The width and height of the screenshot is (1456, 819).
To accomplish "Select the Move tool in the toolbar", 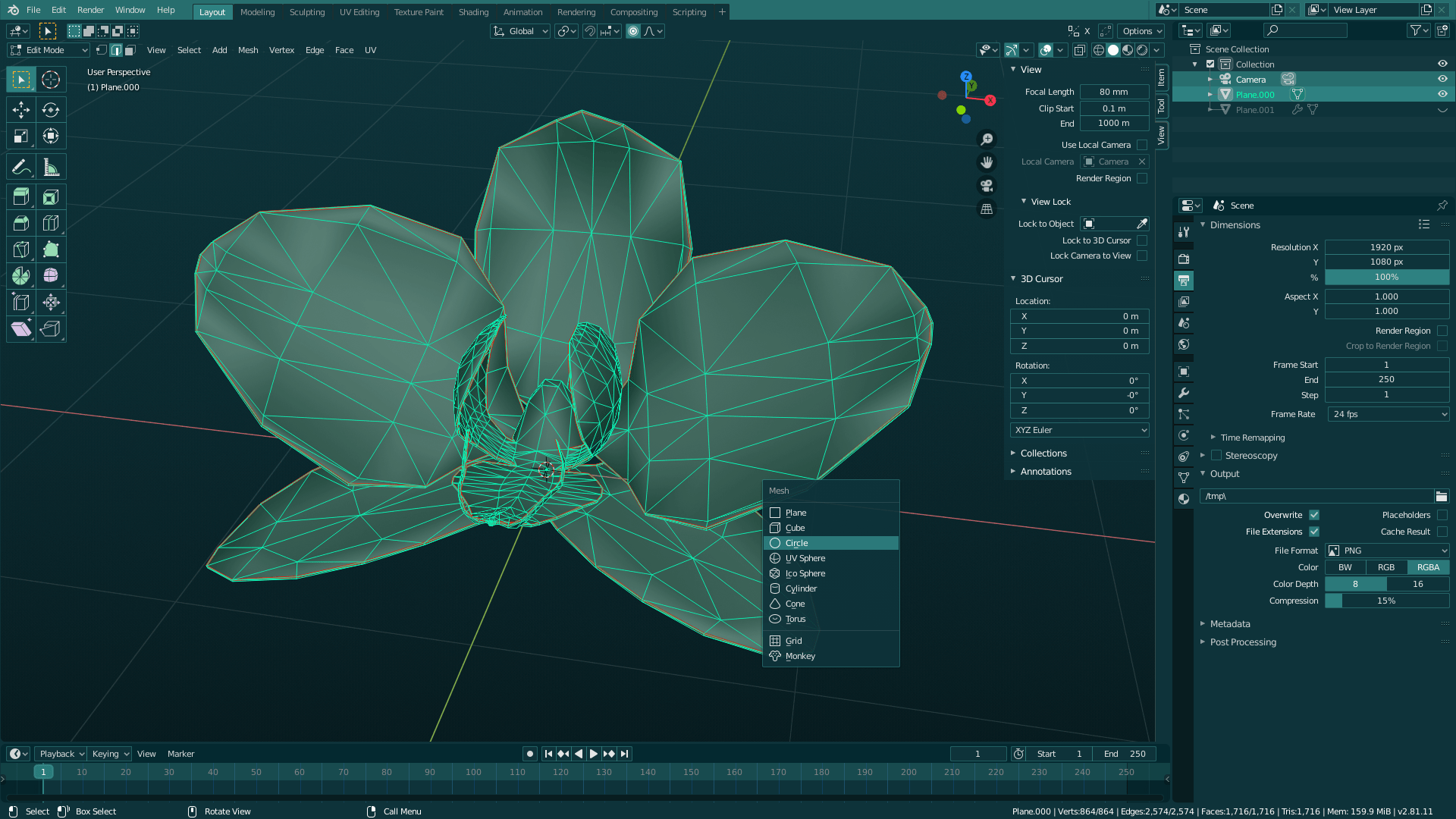I will [20, 109].
